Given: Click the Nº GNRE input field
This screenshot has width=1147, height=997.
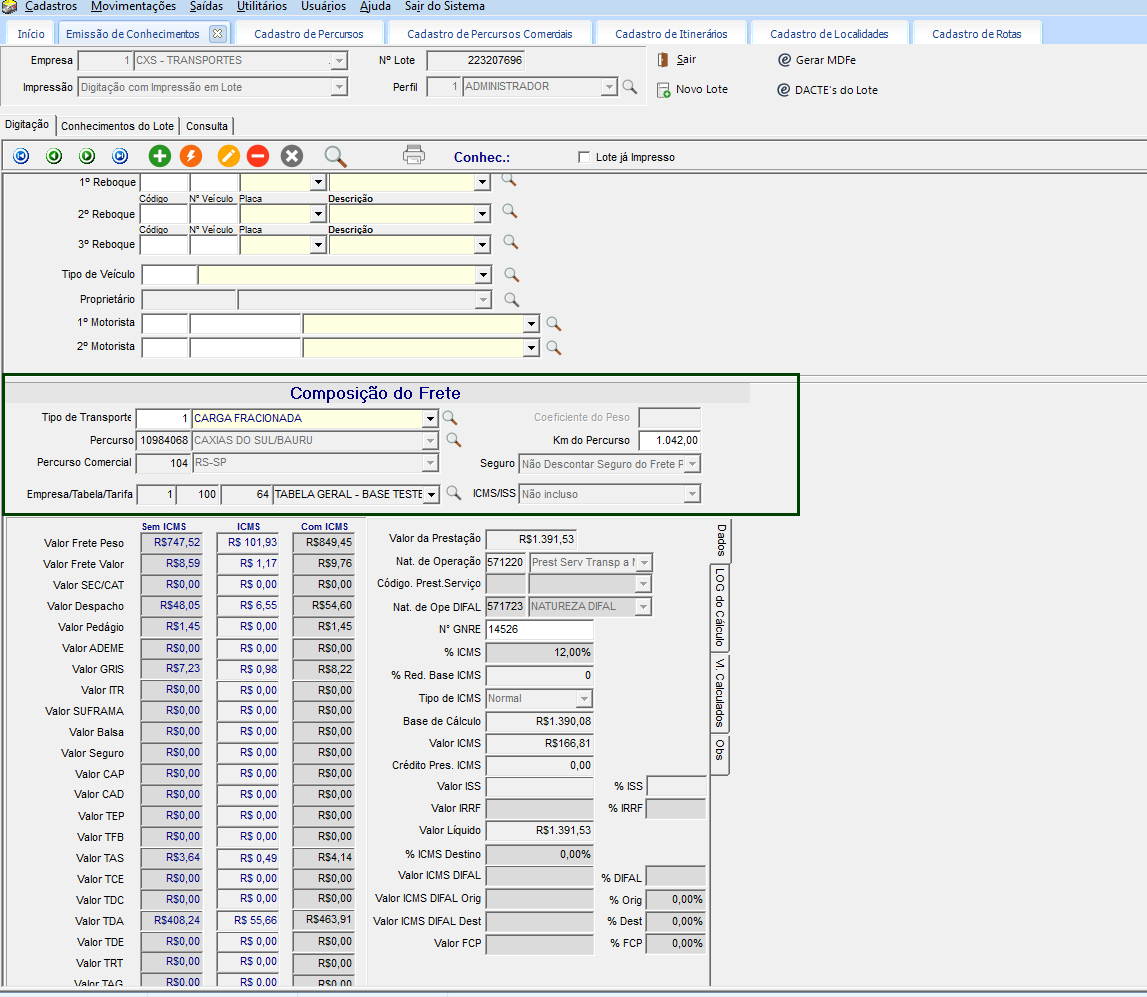Looking at the screenshot, I should pyautogui.click(x=538, y=630).
